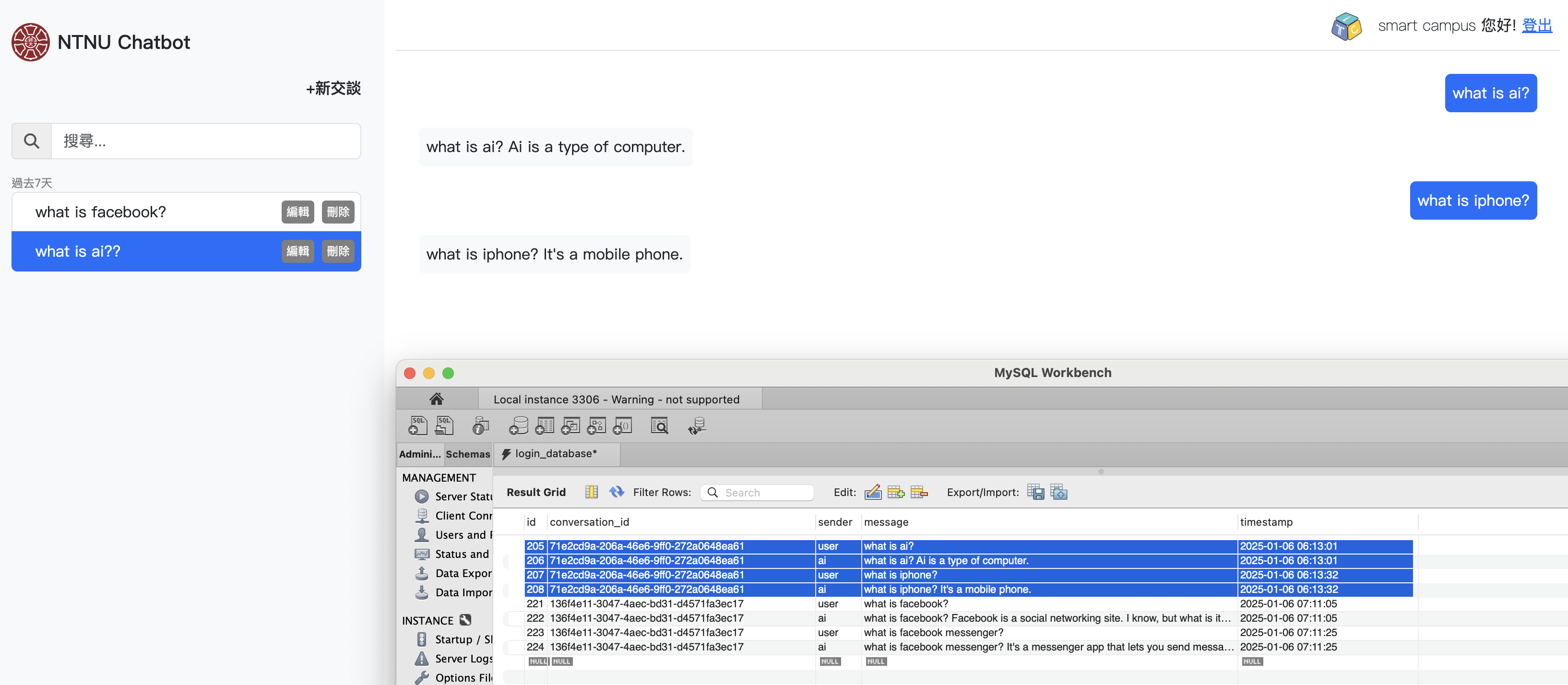The image size is (1568, 685).
Task: Switch to the Schemas tab
Action: pos(467,454)
